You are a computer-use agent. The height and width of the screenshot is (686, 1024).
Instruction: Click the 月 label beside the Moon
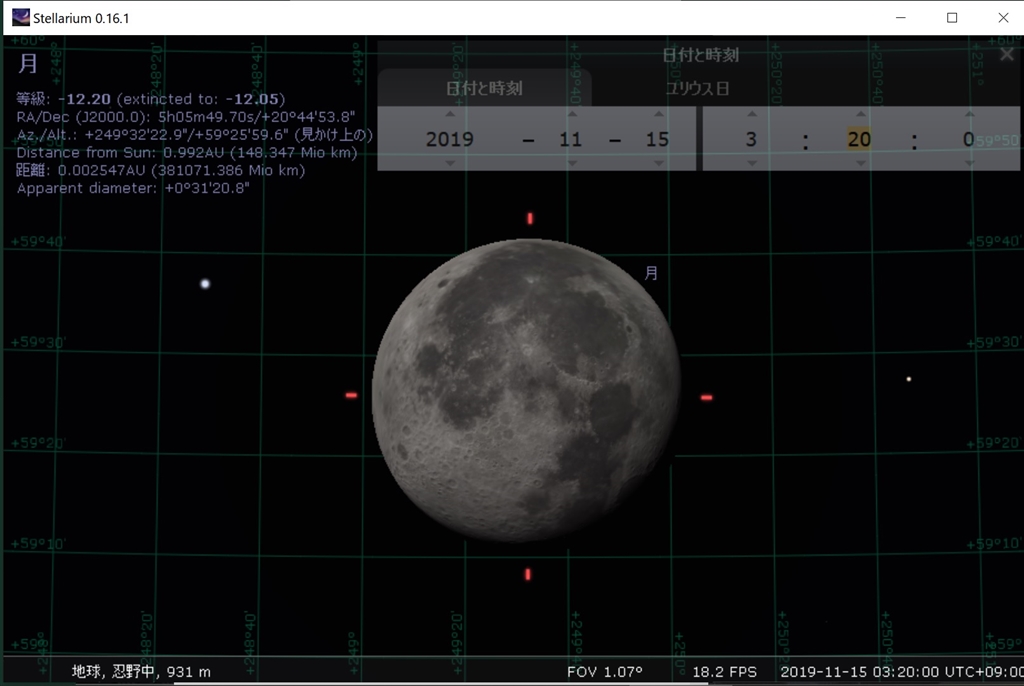[x=651, y=273]
